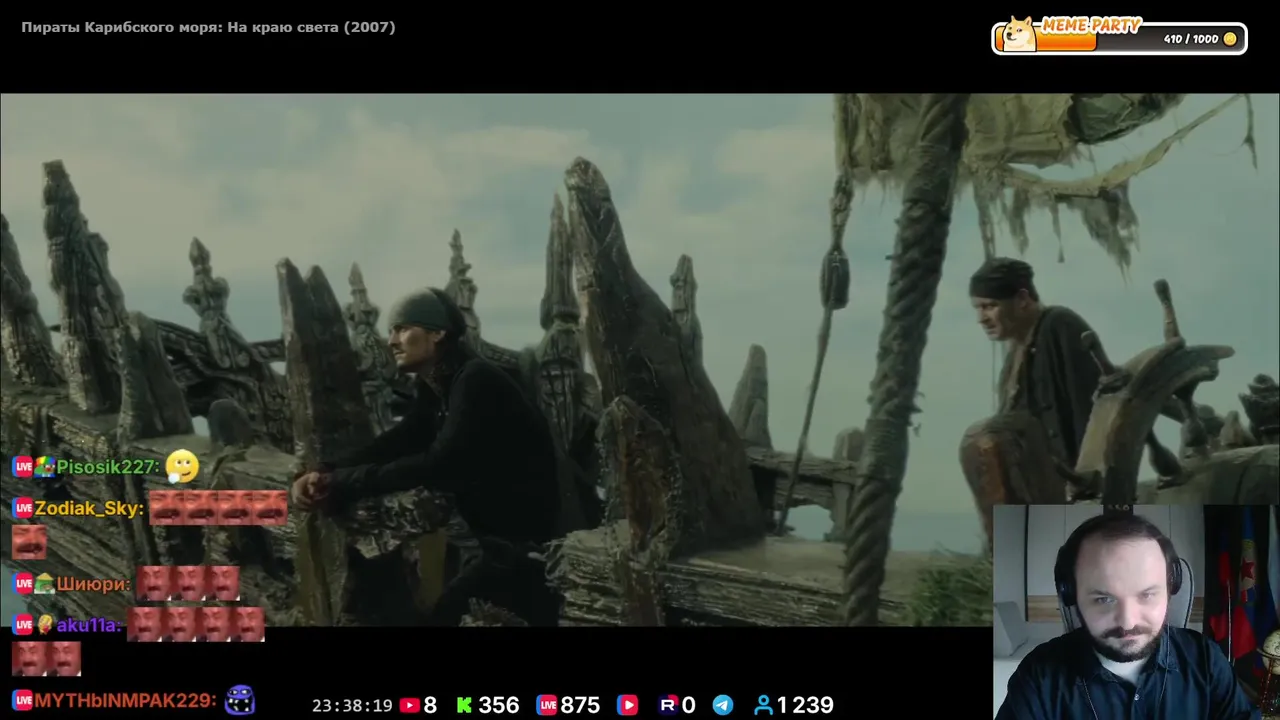The height and width of the screenshot is (720, 1280).
Task: Click the LIVE badge before Шиюри
Action: pos(22,584)
